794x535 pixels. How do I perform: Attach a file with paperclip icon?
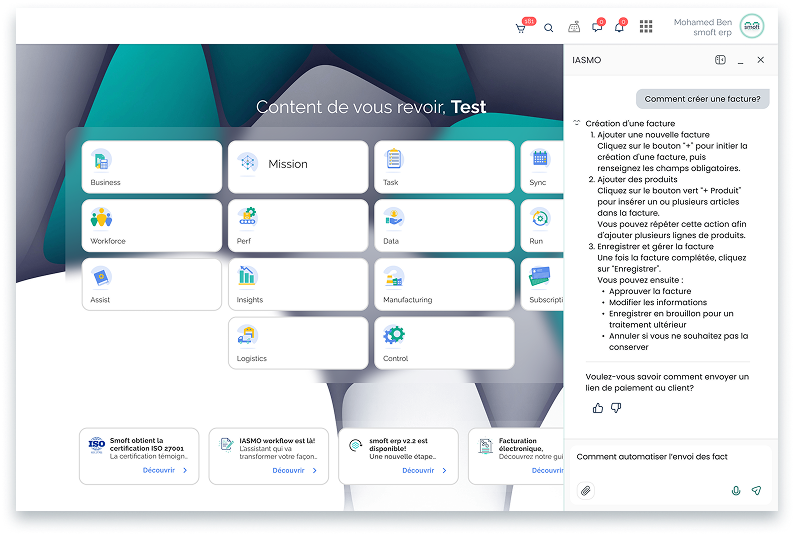(x=586, y=490)
